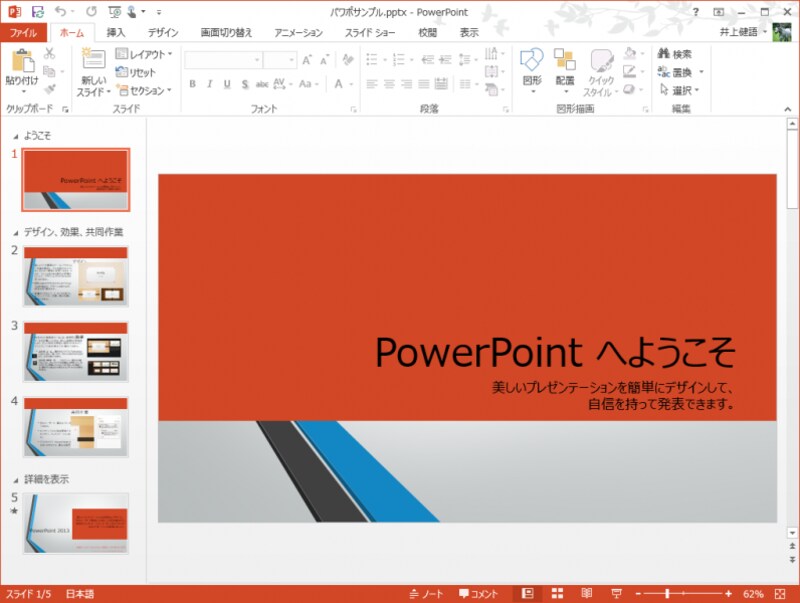Switch to slide sorter view in status bar
Screen dimensions: 800x603
tap(557, 593)
